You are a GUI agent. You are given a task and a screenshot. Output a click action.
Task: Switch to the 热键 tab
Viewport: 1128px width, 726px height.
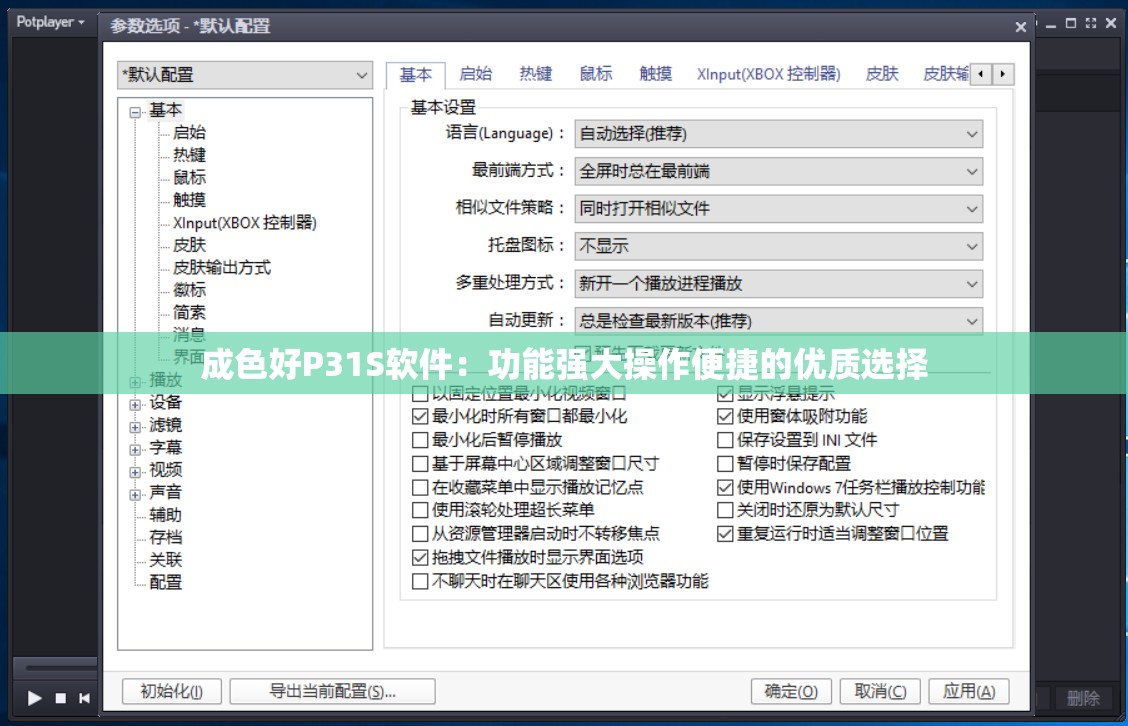coord(536,73)
